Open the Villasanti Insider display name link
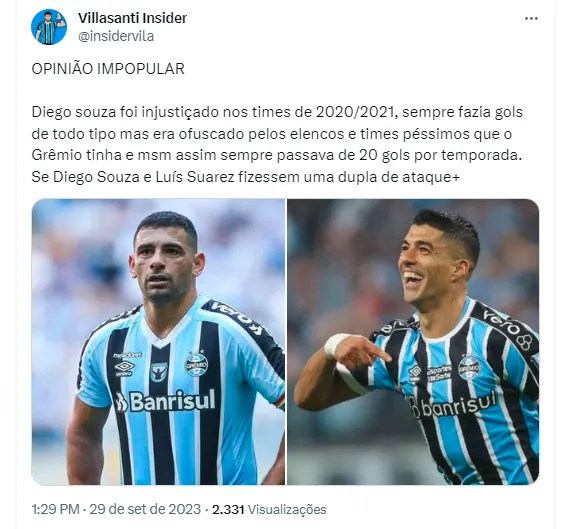 click(132, 18)
